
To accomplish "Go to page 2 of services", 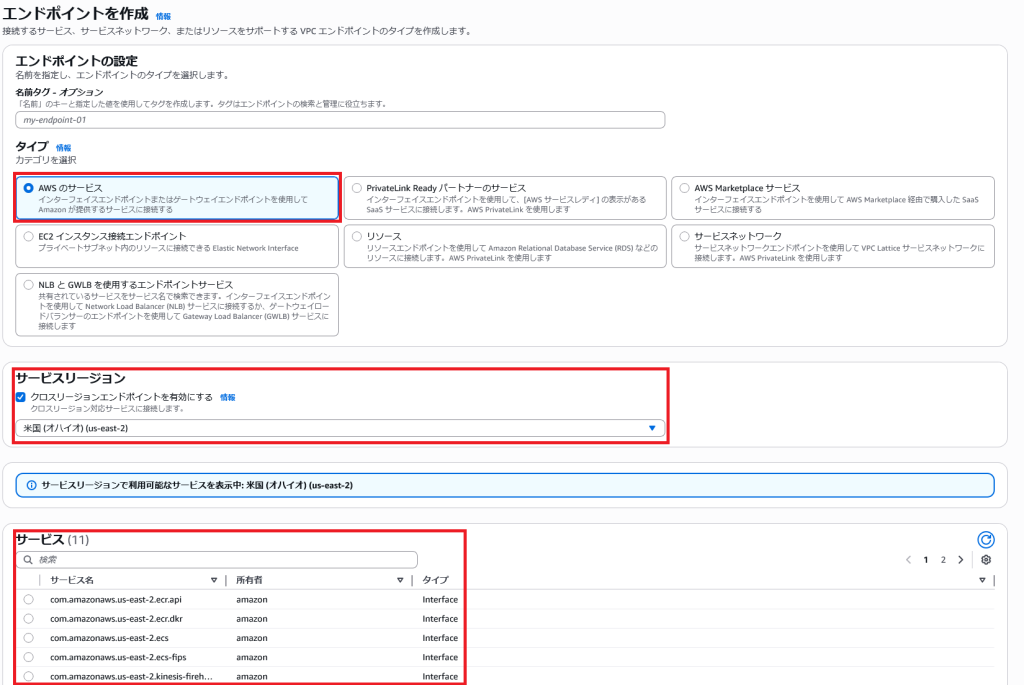I will click(943, 559).
